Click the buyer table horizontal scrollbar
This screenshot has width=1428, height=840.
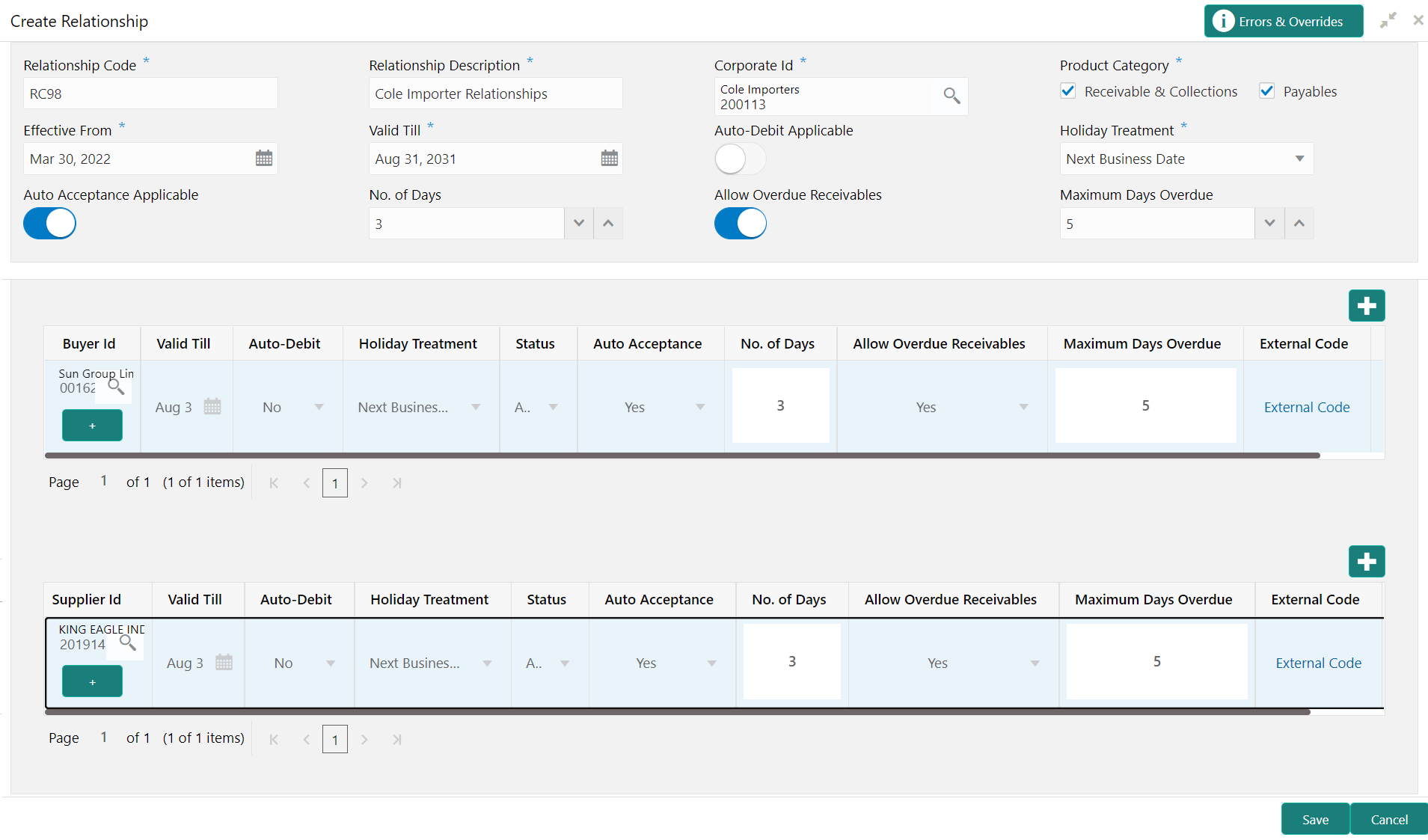(682, 455)
